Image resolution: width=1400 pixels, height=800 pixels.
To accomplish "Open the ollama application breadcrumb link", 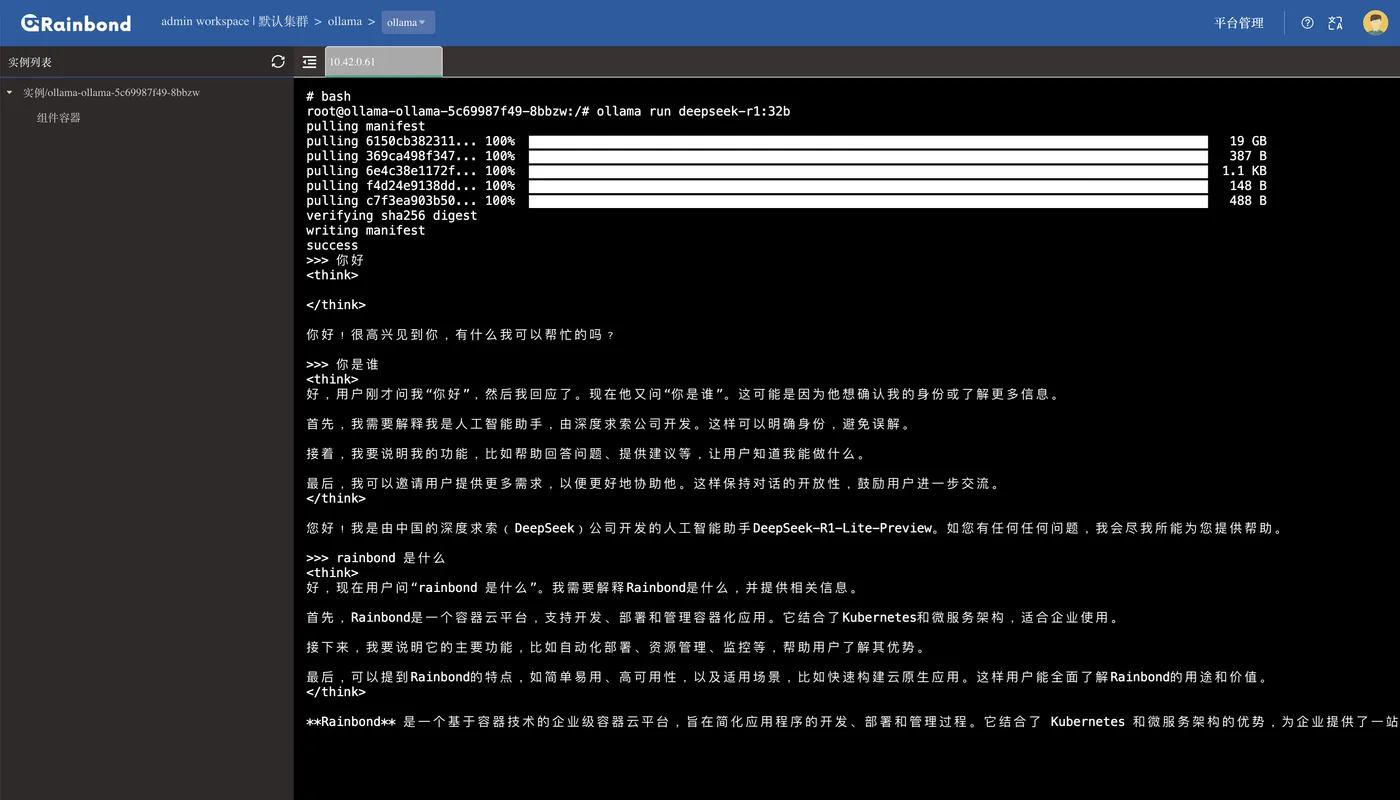I will click(345, 22).
